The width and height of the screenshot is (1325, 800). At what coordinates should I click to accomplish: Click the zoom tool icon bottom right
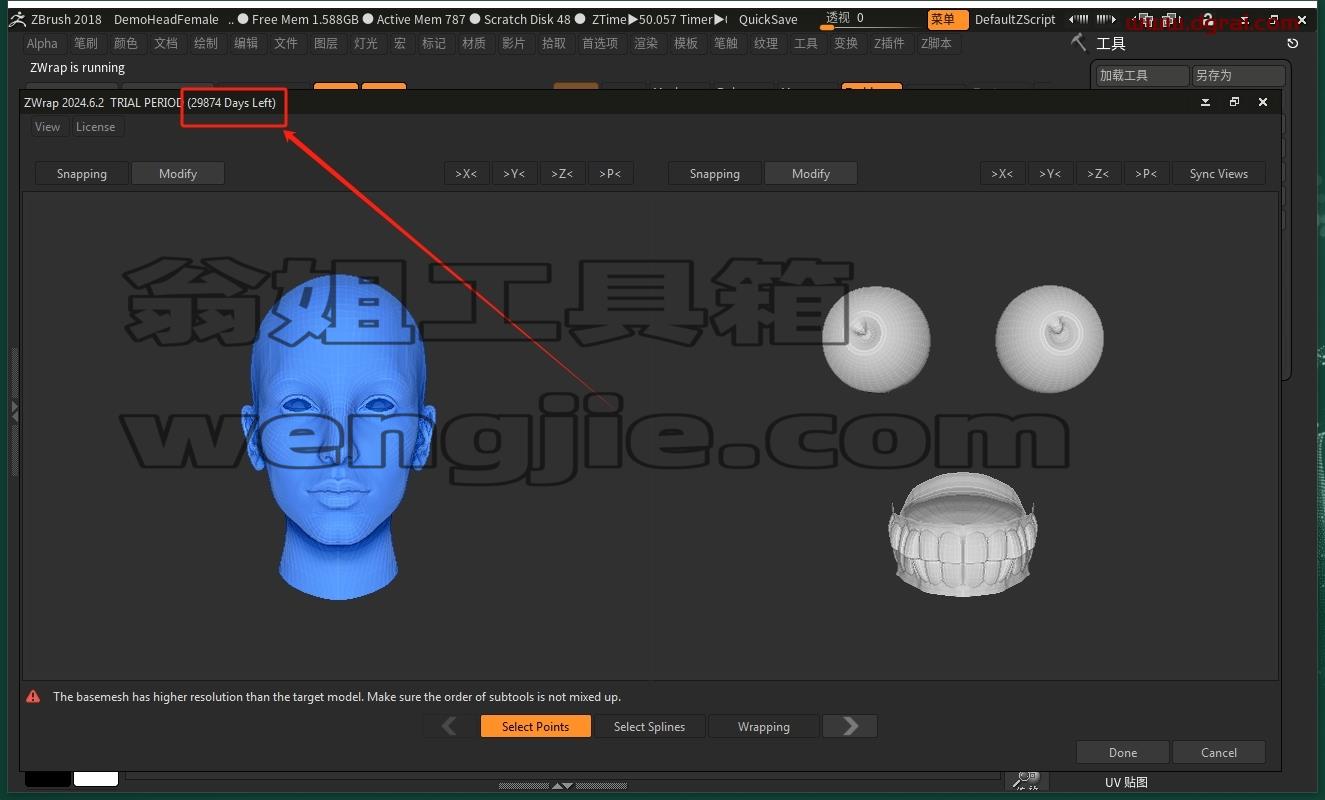1026,780
